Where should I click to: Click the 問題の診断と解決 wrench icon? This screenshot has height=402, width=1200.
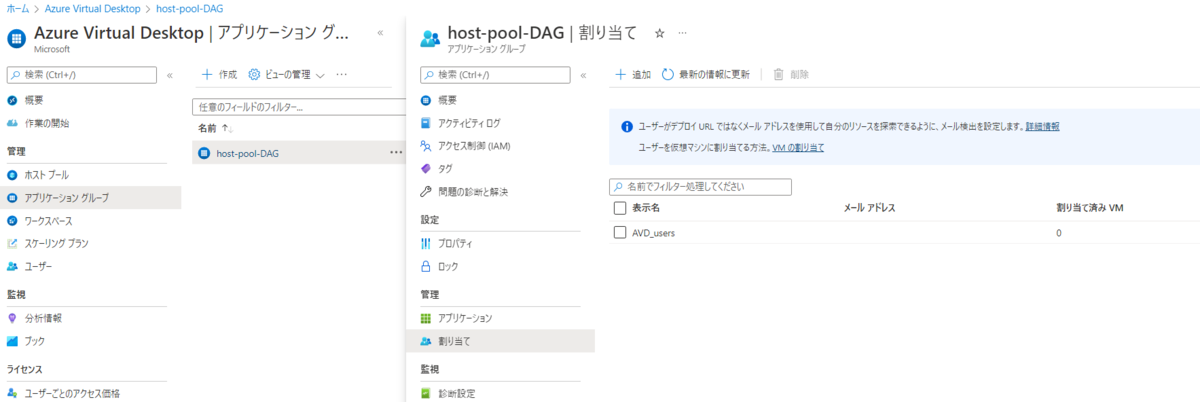[x=427, y=192]
